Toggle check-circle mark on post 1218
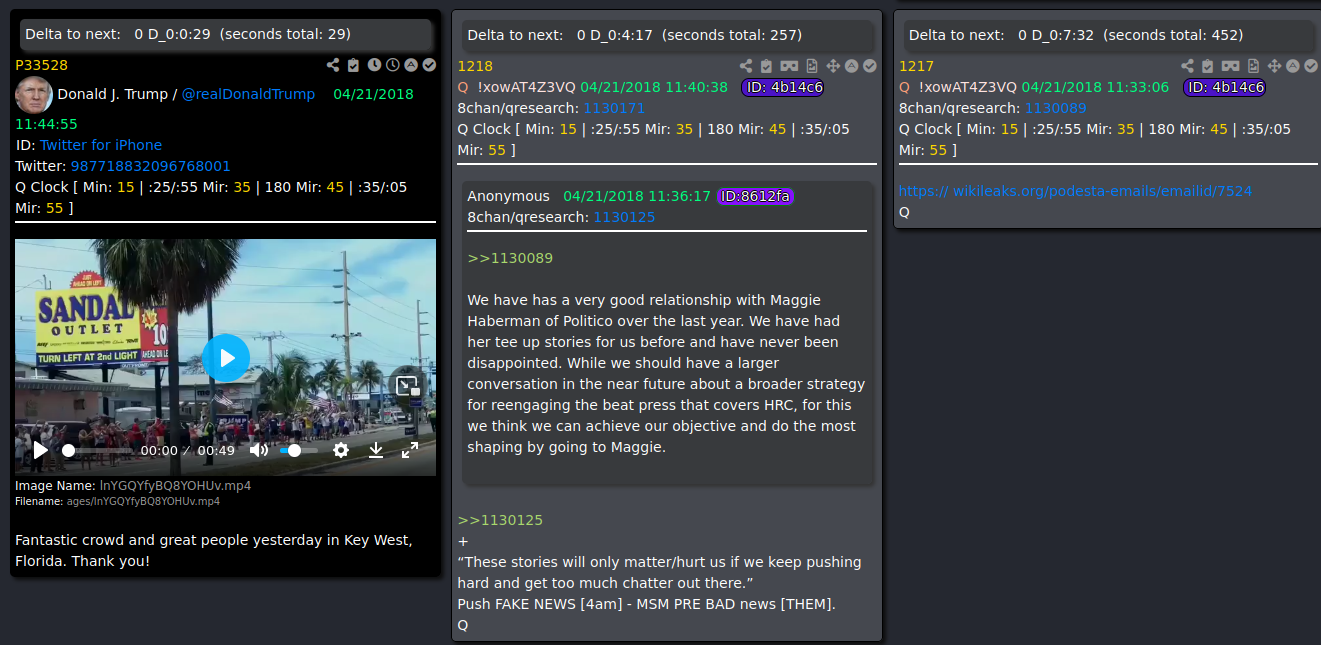This screenshot has width=1321, height=645. tap(870, 66)
